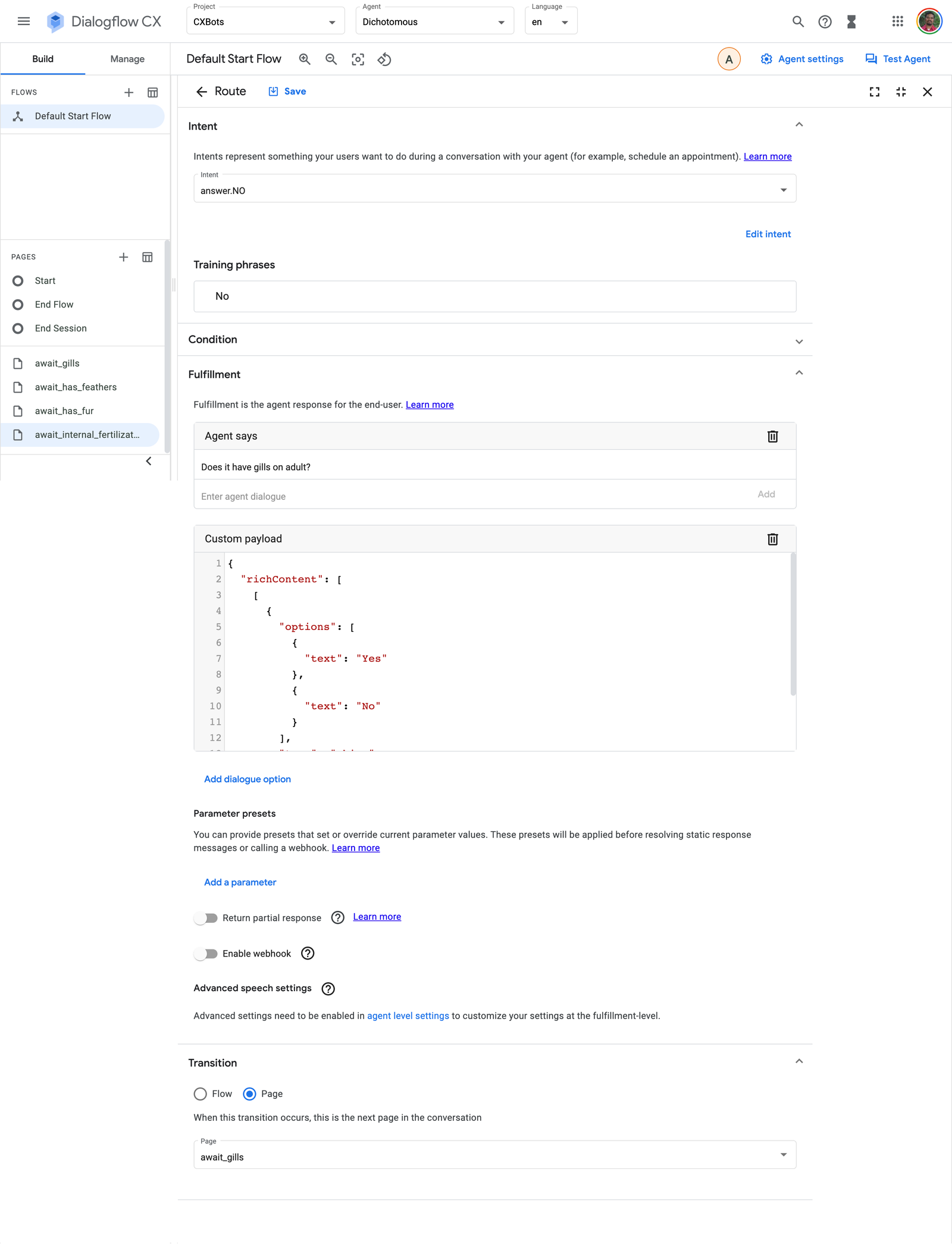Image resolution: width=952 pixels, height=1244 pixels.
Task: Expand the Condition section
Action: tap(799, 341)
